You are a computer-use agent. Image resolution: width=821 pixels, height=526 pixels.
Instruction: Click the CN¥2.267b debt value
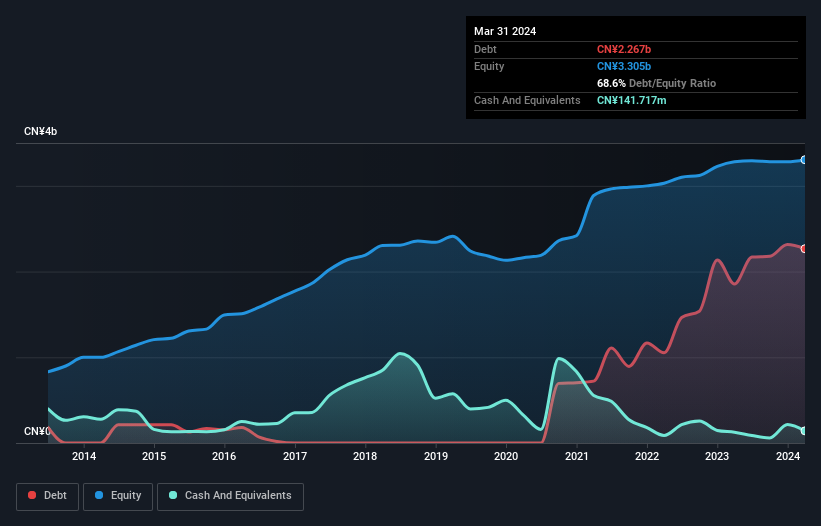click(x=624, y=49)
